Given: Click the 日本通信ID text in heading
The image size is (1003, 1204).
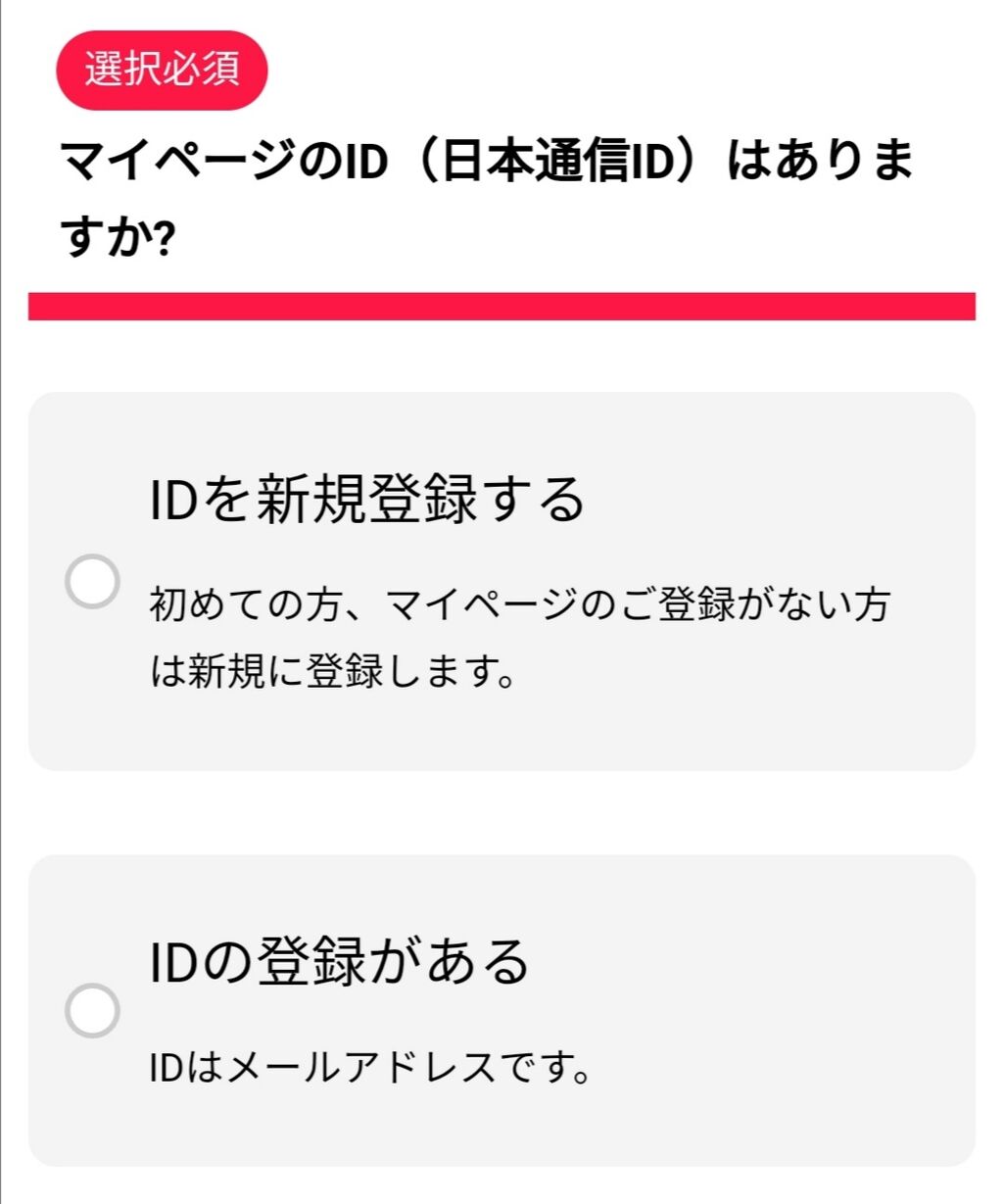Looking at the screenshot, I should click(x=559, y=162).
